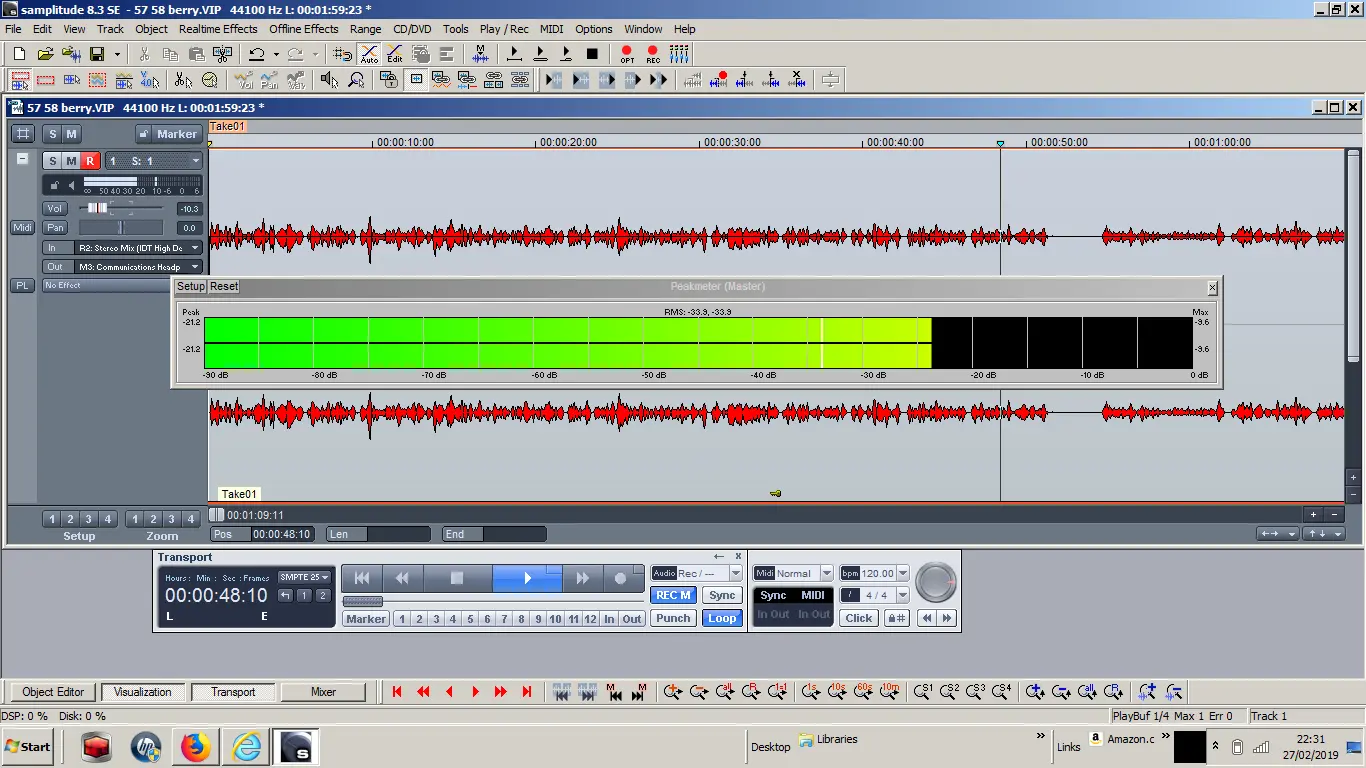The width and height of the screenshot is (1366, 768).
Task: Open the Realtime Effects menu
Action: pos(218,29)
